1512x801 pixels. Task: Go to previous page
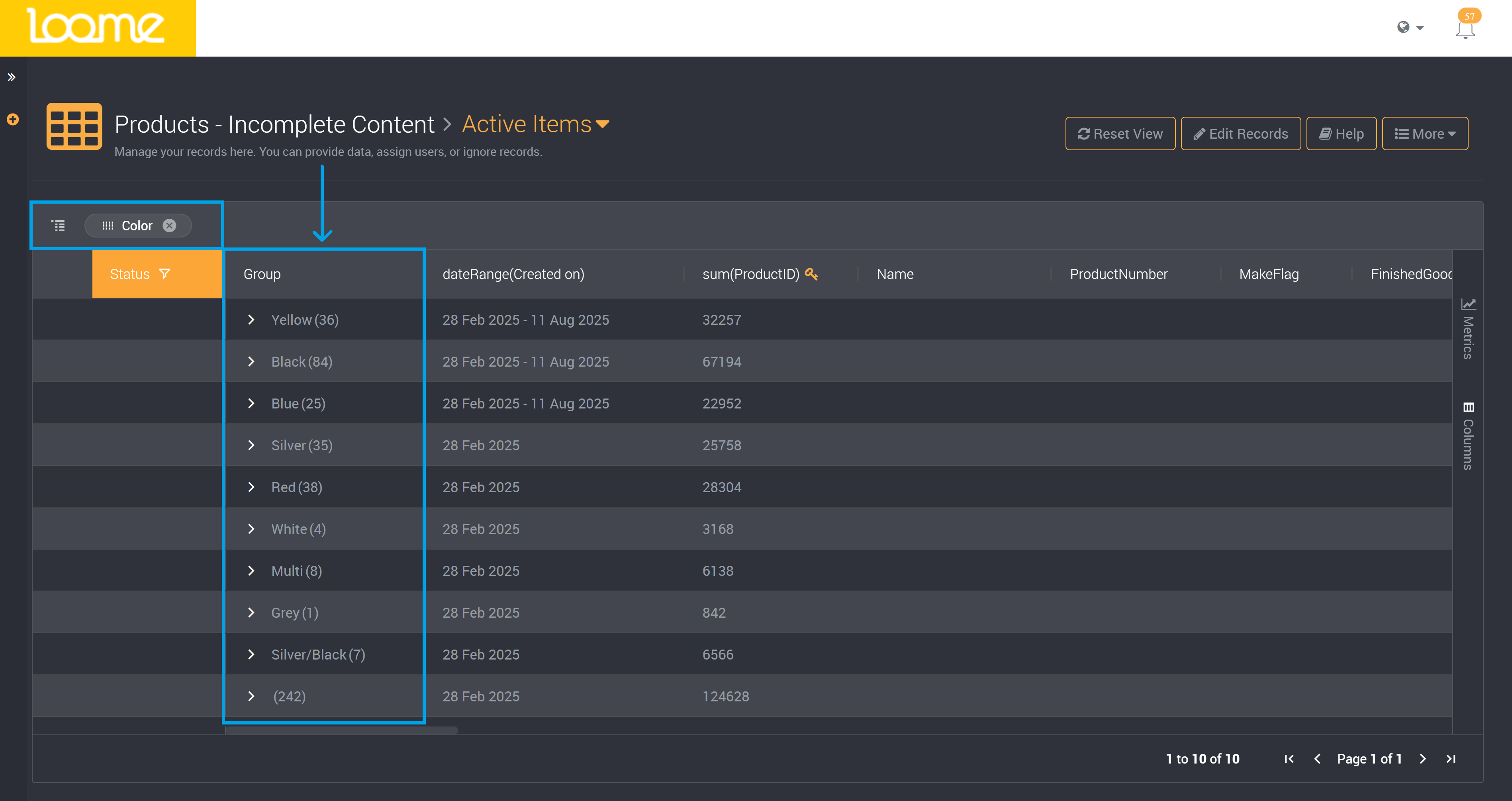point(1317,759)
